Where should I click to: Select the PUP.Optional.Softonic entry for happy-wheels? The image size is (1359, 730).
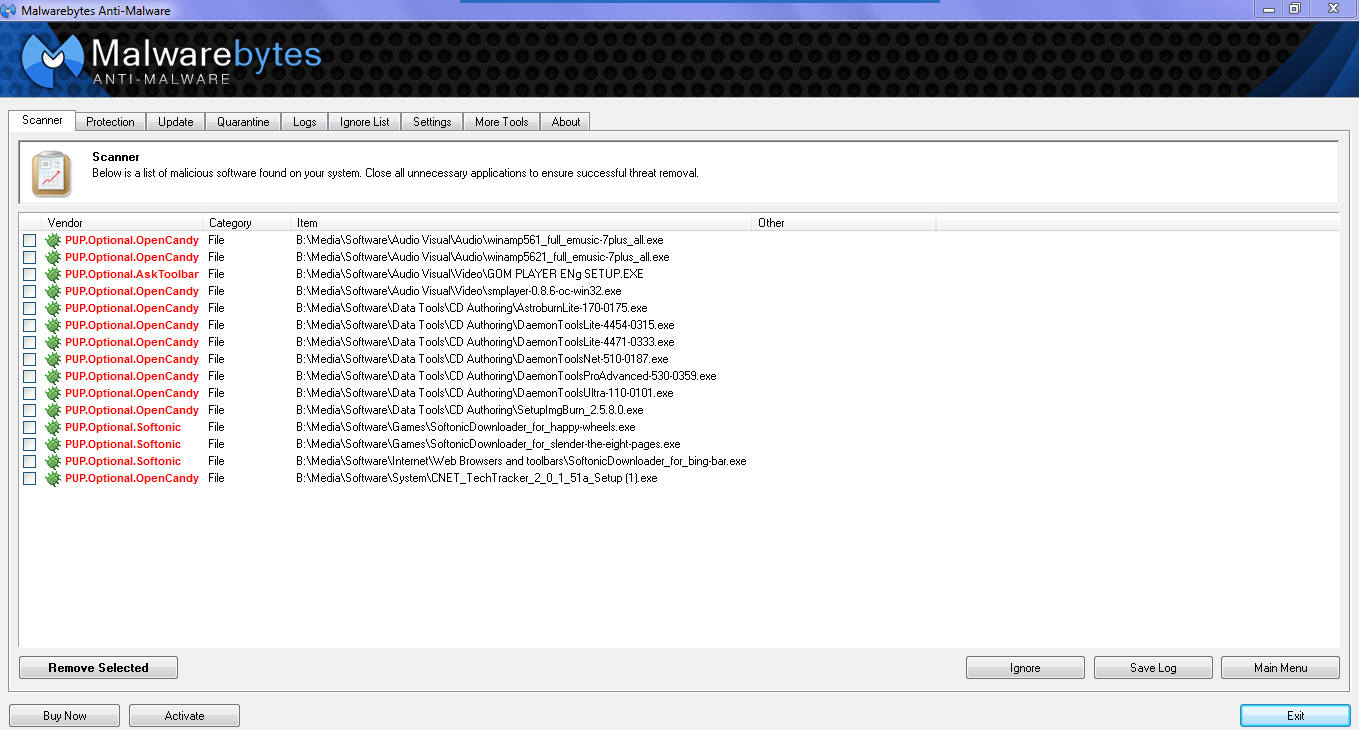123,427
